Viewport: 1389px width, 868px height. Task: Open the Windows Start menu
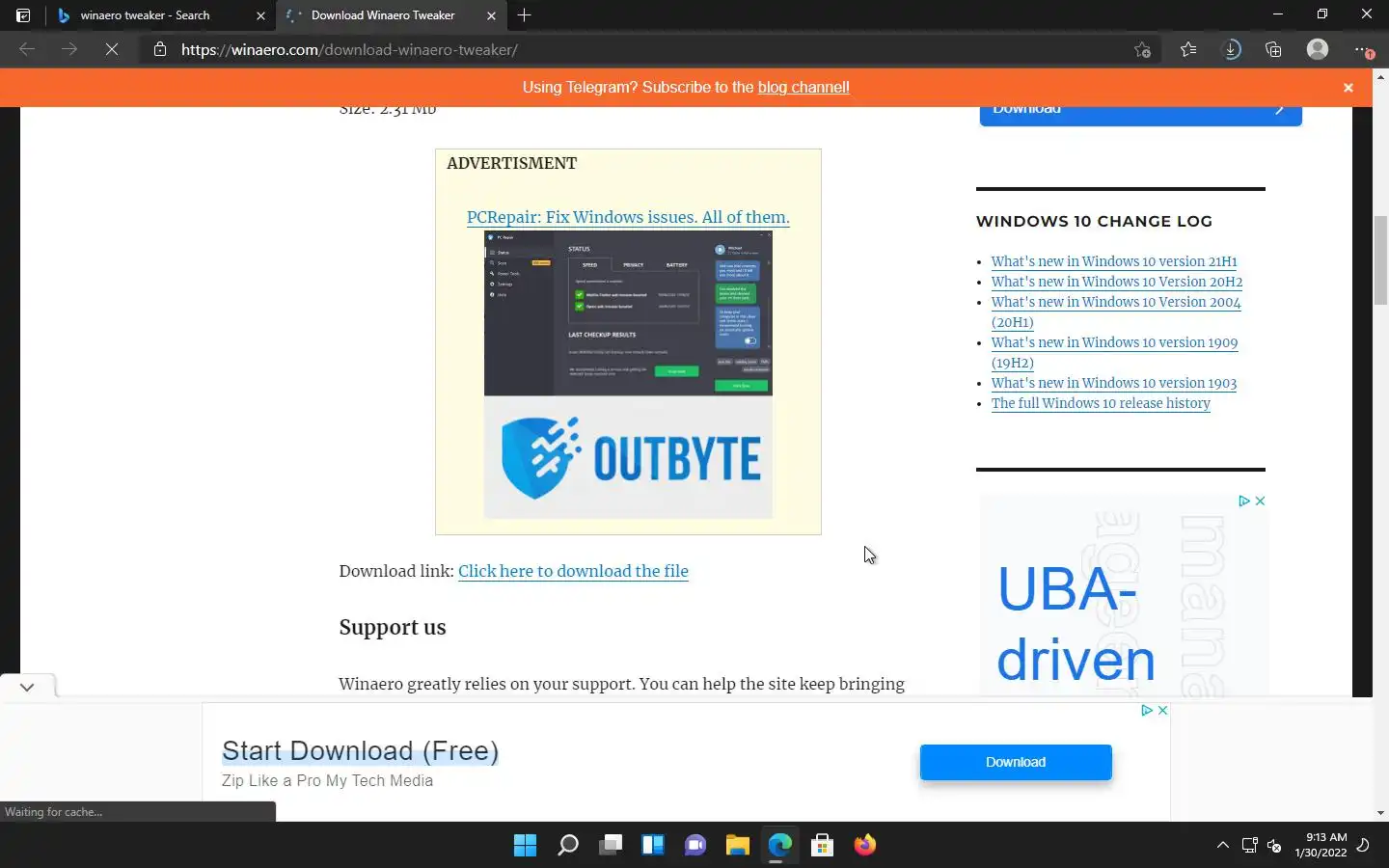click(x=526, y=845)
